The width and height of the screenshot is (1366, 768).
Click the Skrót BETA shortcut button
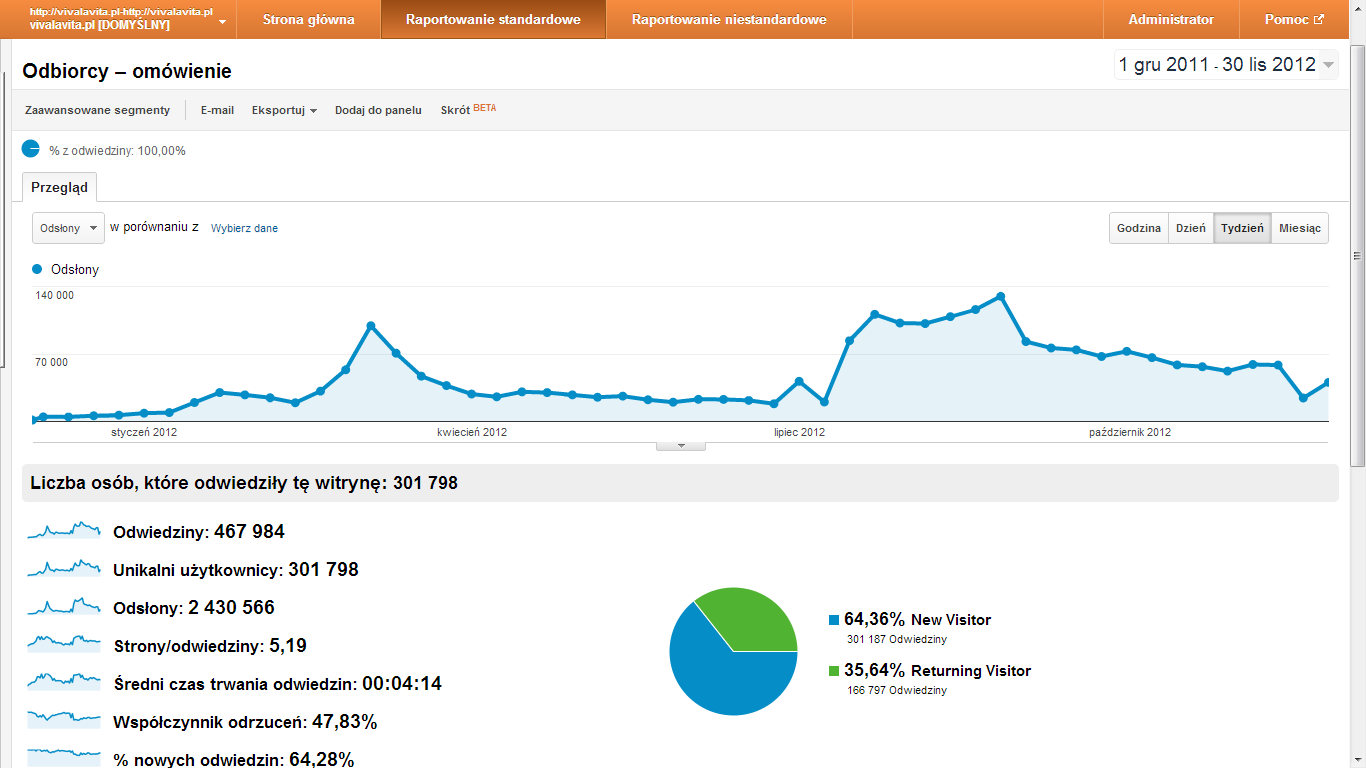[468, 110]
